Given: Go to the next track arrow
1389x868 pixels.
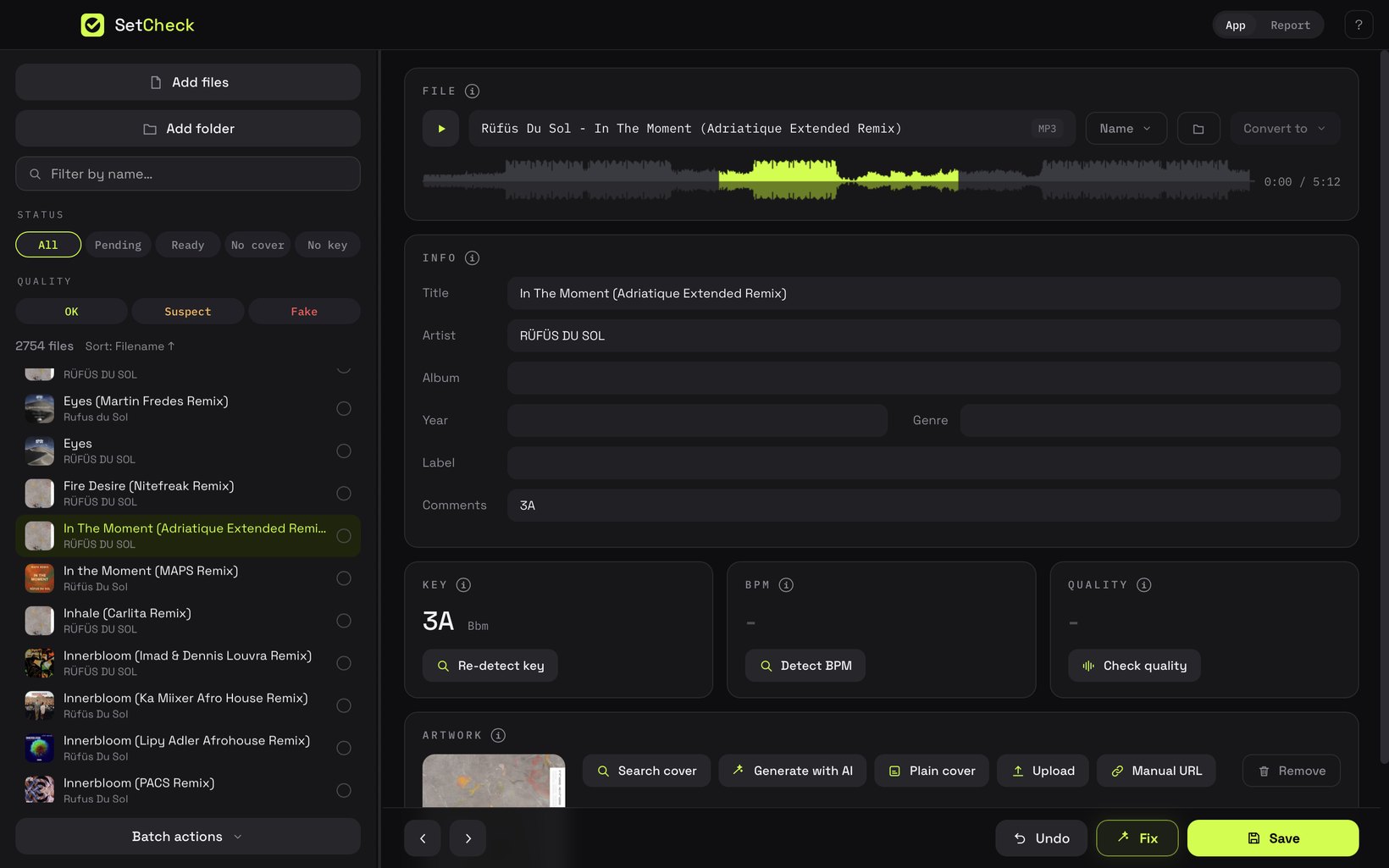Looking at the screenshot, I should (x=468, y=838).
